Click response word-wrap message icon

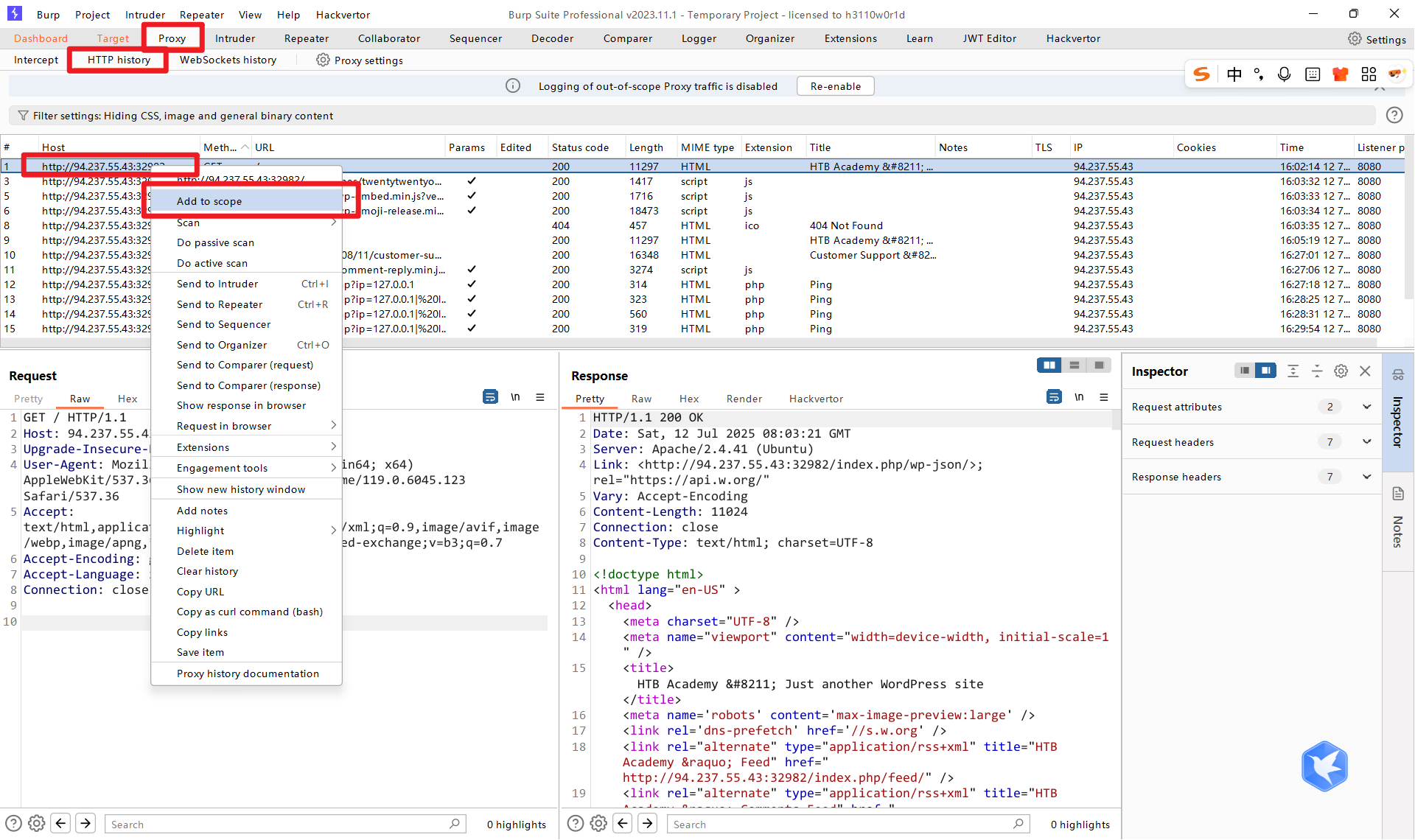pyautogui.click(x=1054, y=397)
